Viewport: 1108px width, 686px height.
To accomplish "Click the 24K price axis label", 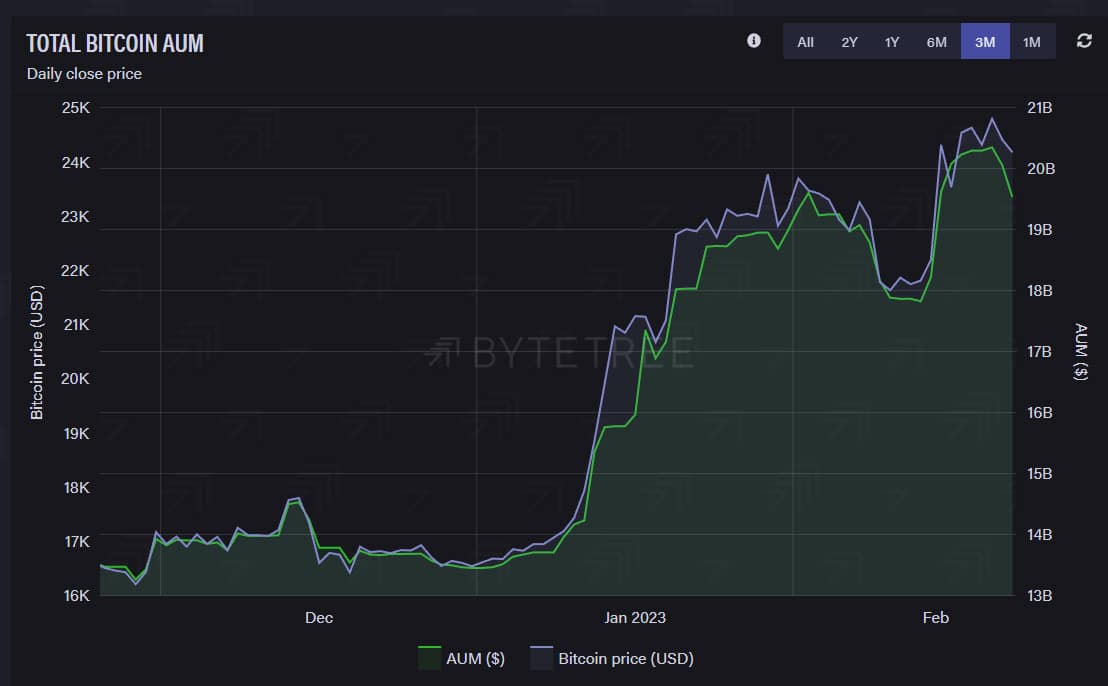I will (76, 162).
